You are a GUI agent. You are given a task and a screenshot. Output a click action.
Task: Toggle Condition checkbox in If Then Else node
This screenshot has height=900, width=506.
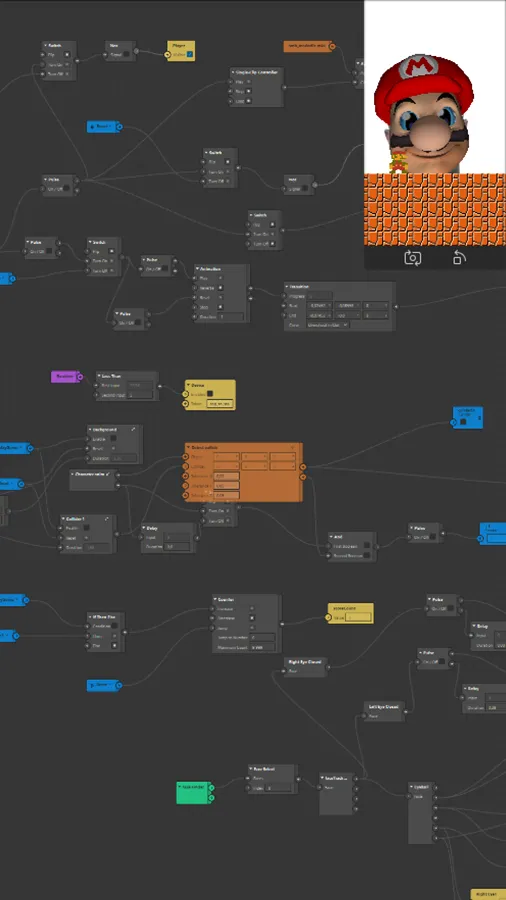point(115,626)
